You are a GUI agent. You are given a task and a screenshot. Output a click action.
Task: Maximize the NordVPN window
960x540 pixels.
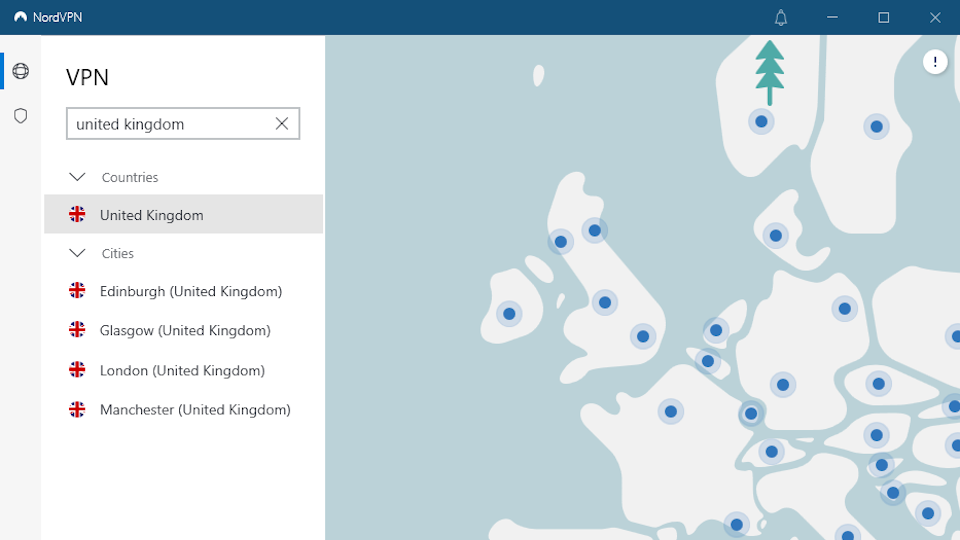click(883, 18)
